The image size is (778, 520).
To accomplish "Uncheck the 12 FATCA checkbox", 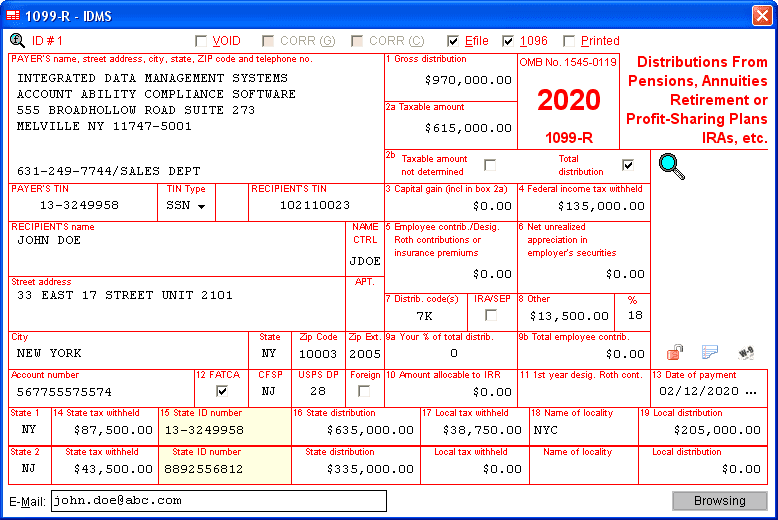I will [222, 391].
